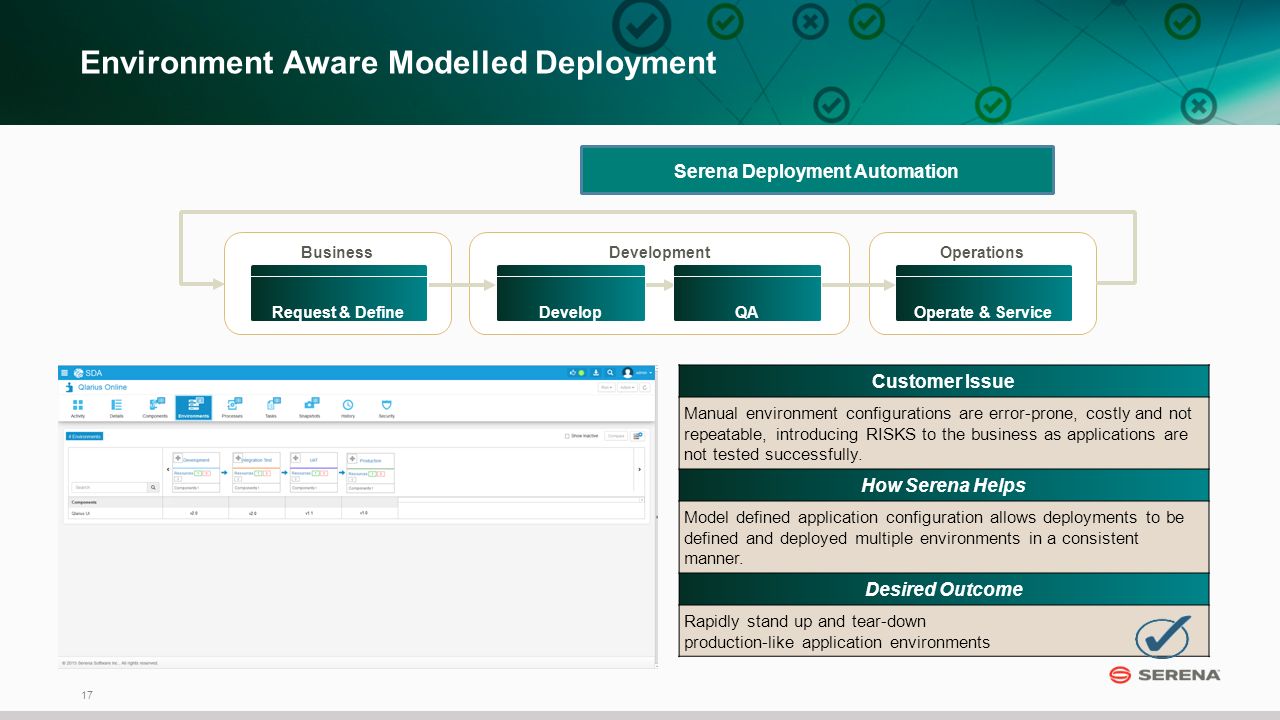This screenshot has width=1280, height=720.
Task: Open the Processes icon
Action: (x=232, y=407)
